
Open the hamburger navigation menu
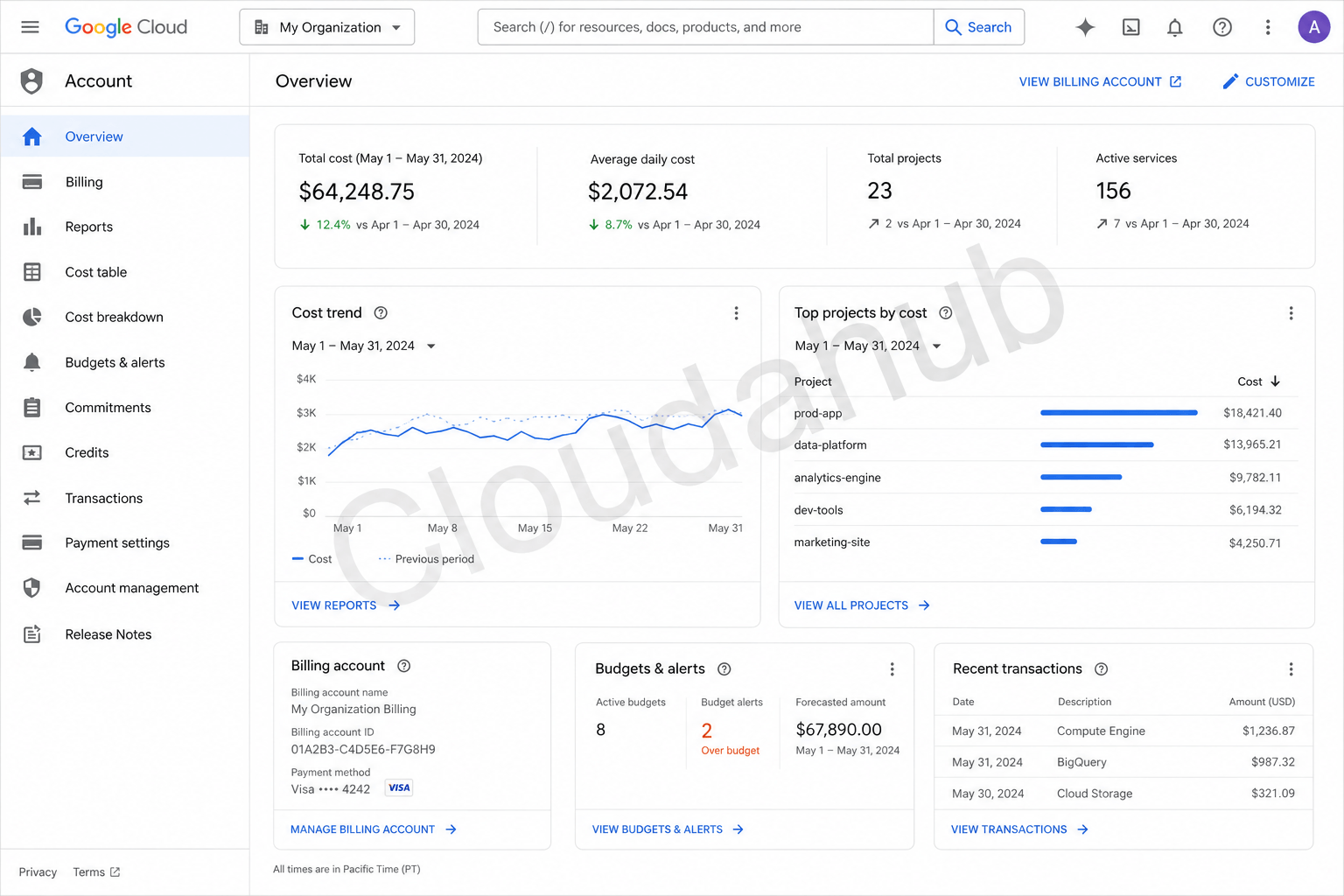(x=30, y=27)
